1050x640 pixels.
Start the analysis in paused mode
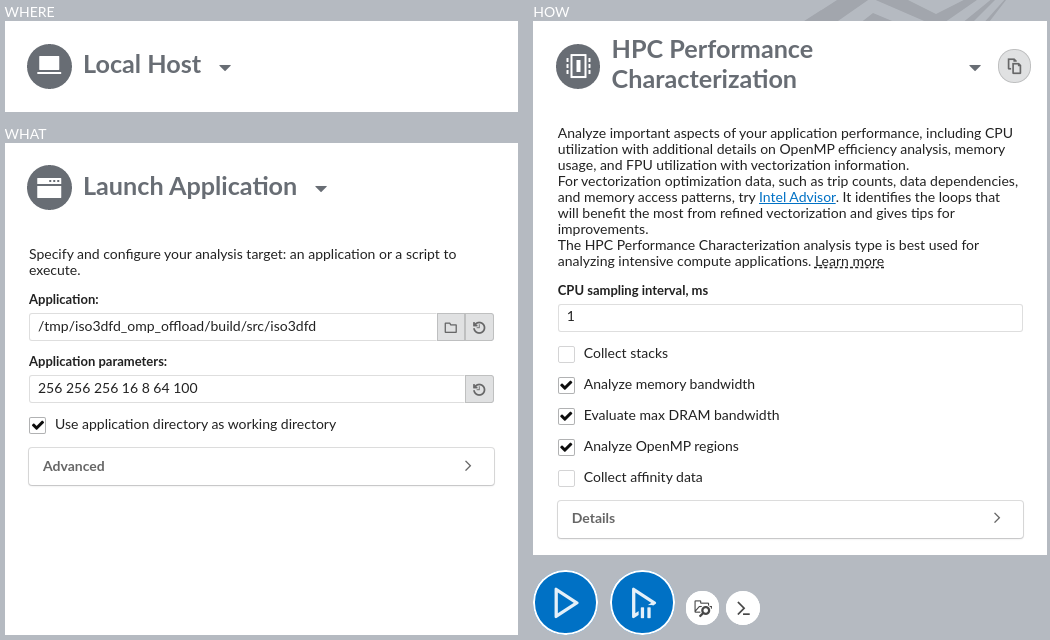click(642, 602)
